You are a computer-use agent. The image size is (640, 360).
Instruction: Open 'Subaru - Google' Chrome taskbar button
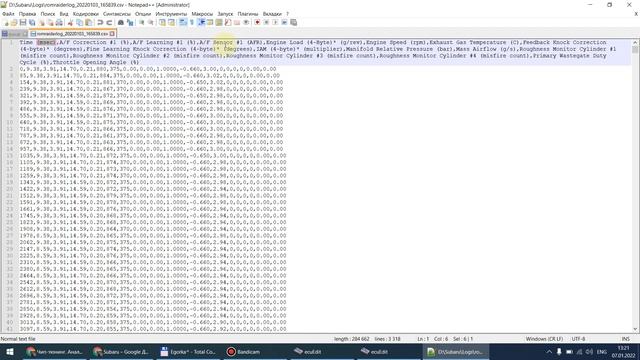(x=122, y=351)
